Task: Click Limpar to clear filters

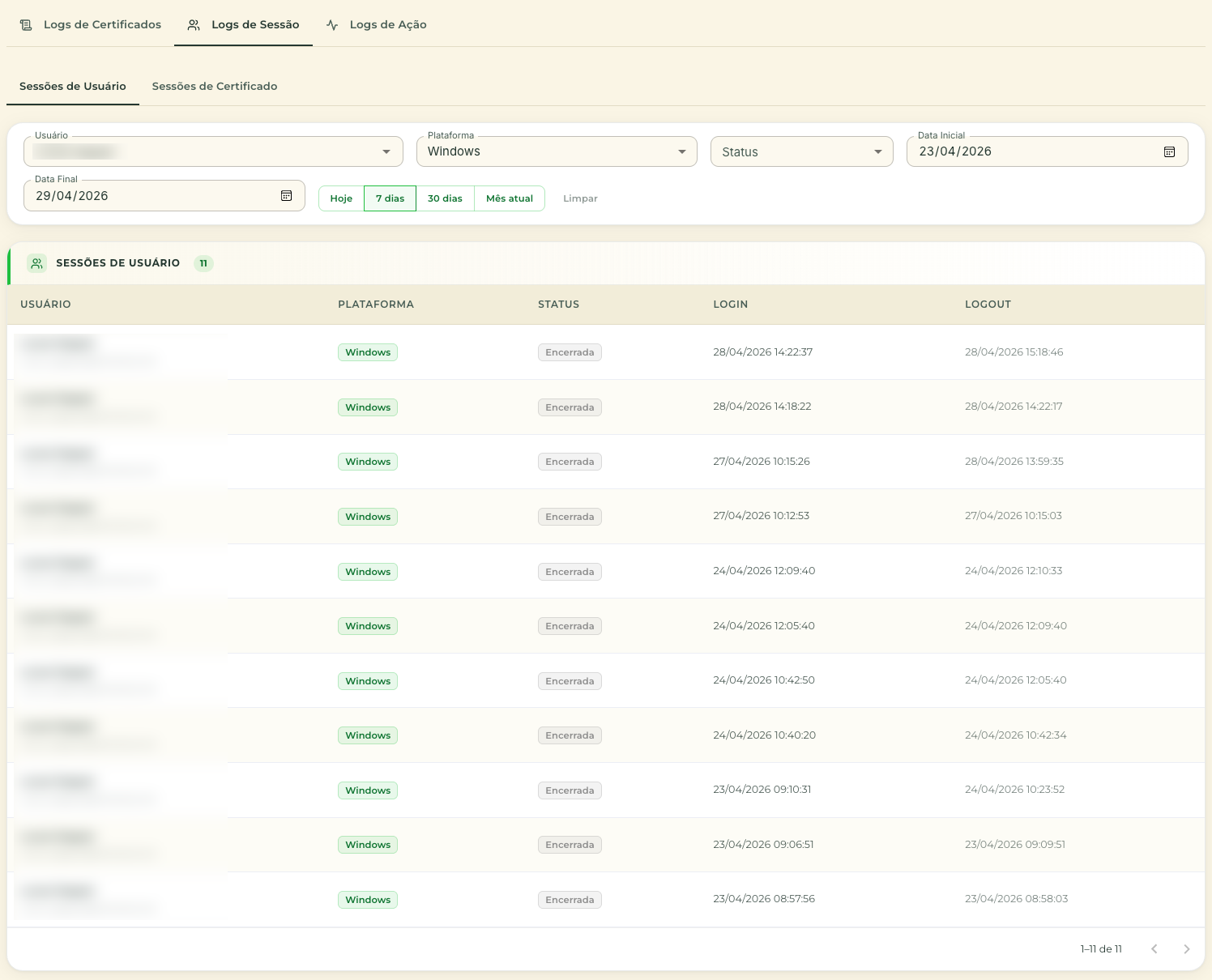Action: [x=580, y=198]
